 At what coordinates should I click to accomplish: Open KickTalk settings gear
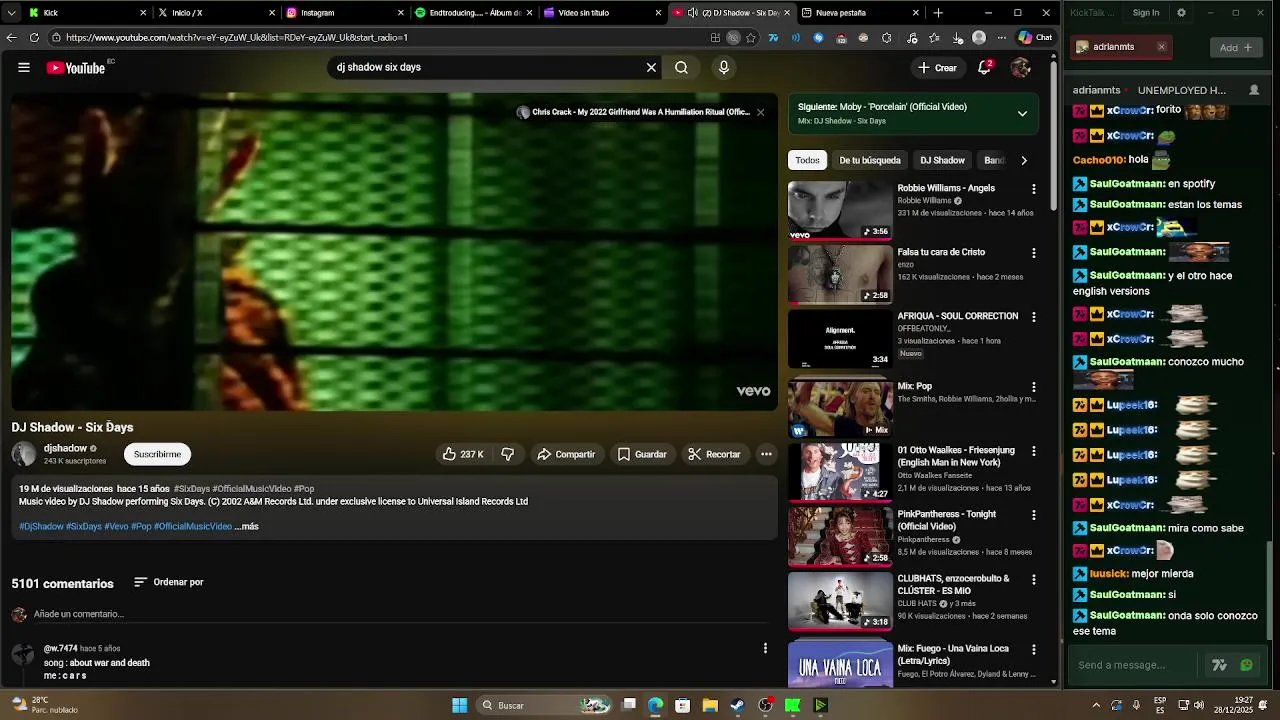1181,13
